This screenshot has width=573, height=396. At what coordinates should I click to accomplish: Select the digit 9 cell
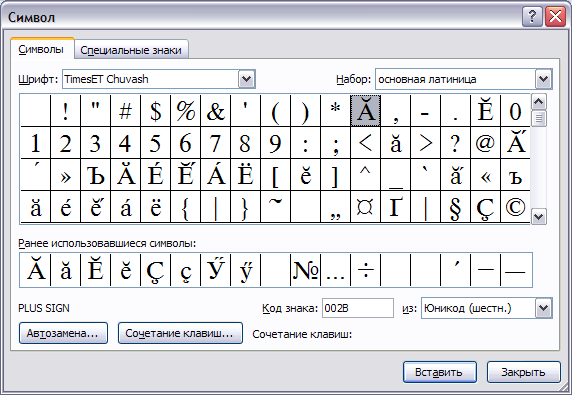275,143
